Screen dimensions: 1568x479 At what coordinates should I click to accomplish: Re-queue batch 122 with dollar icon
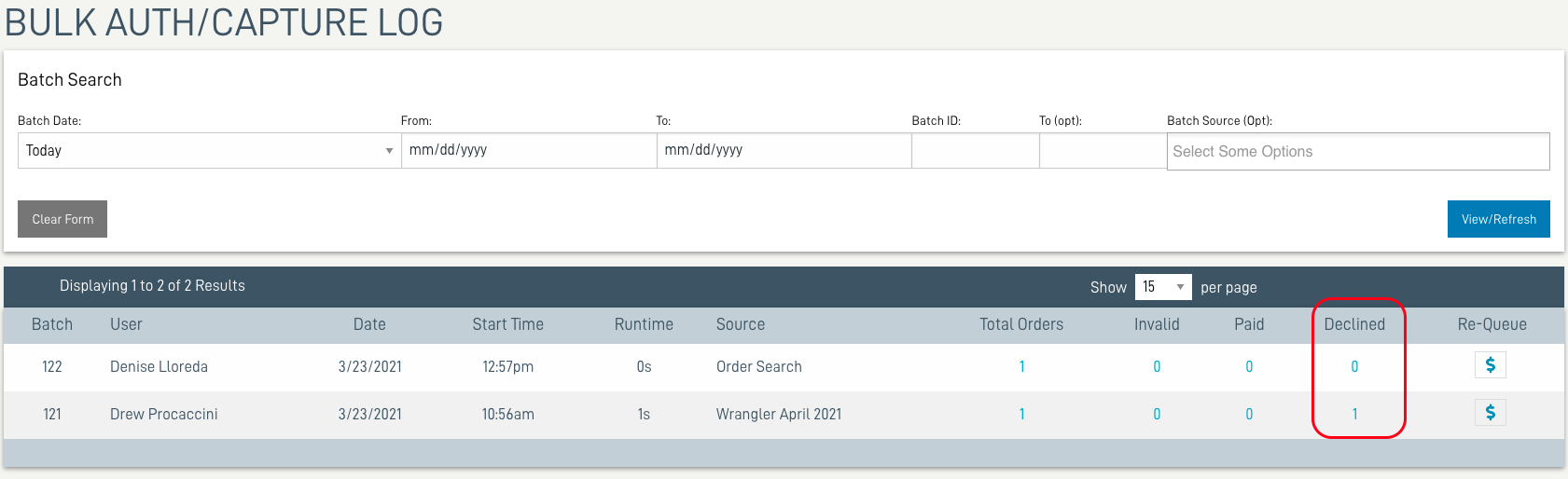tap(1491, 365)
